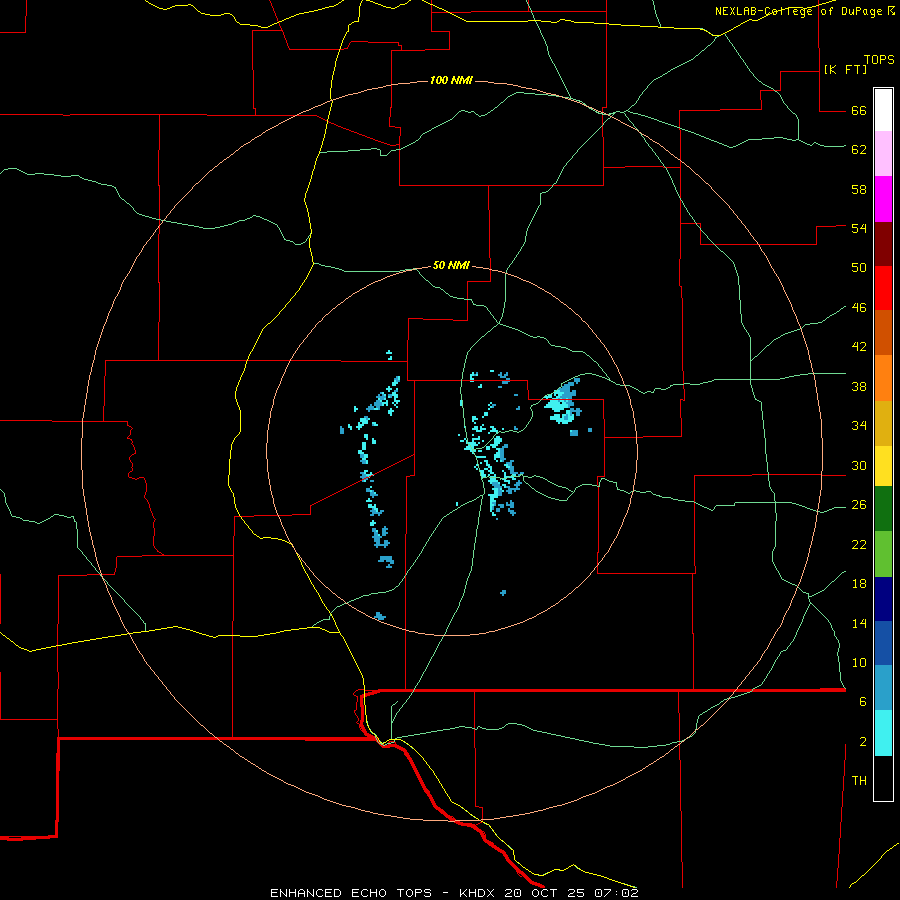The image size is (900, 900).
Task: Click the magenta legend swatch near 58
Action: (x=883, y=199)
